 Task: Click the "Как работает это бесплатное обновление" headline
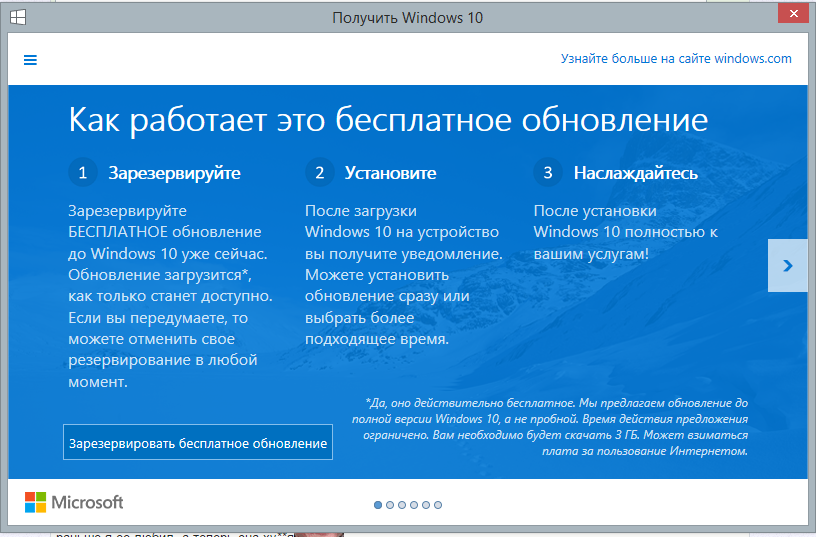388,120
